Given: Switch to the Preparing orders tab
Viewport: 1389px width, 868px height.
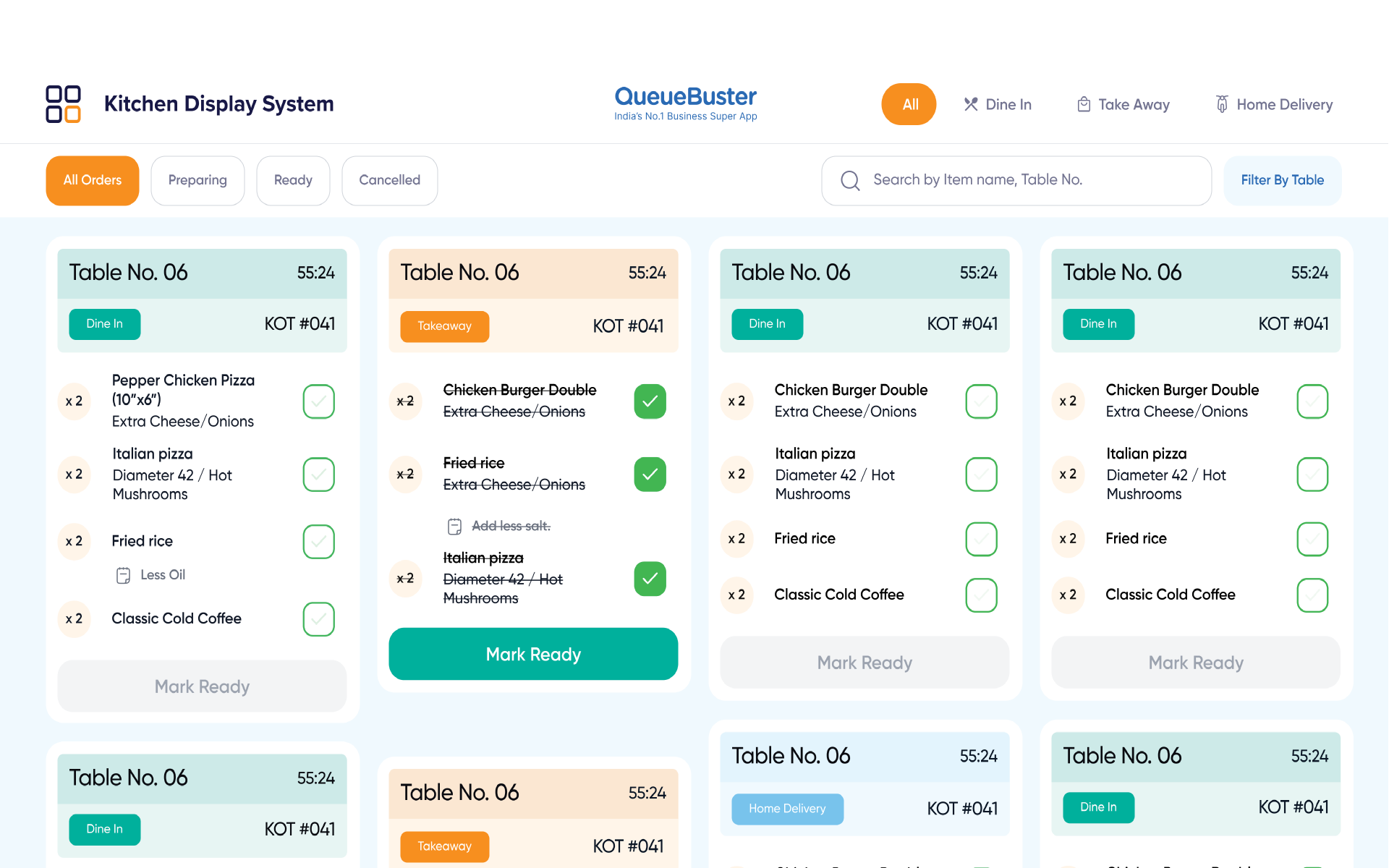Looking at the screenshot, I should 197,181.
